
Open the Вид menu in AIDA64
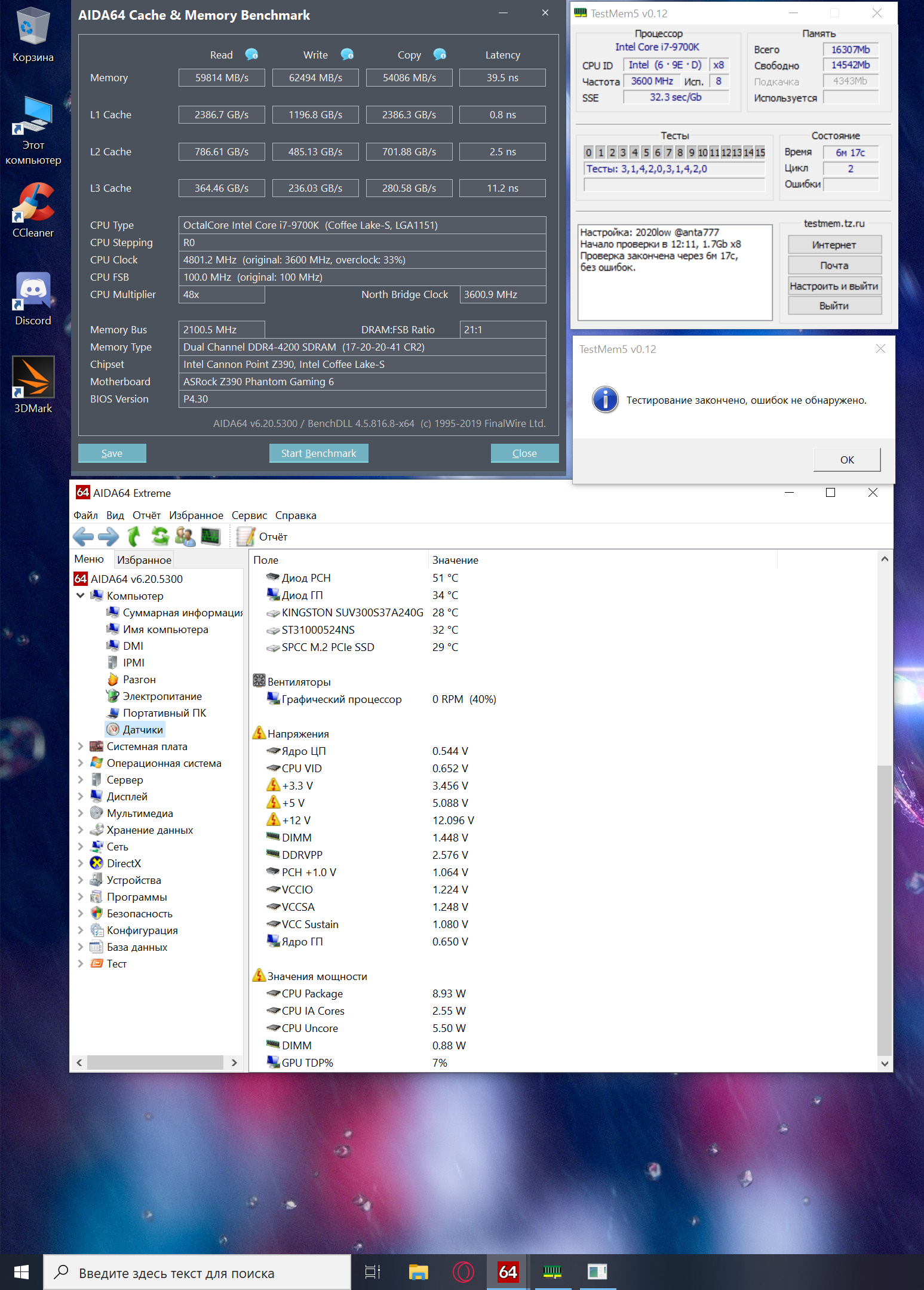tap(115, 515)
